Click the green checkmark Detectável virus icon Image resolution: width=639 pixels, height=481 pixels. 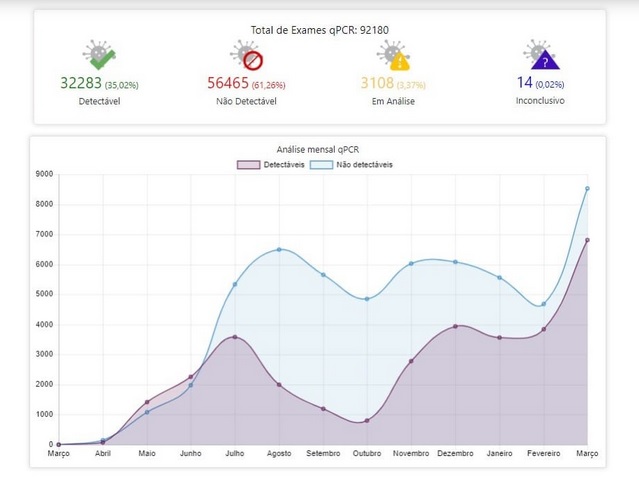click(x=98, y=56)
